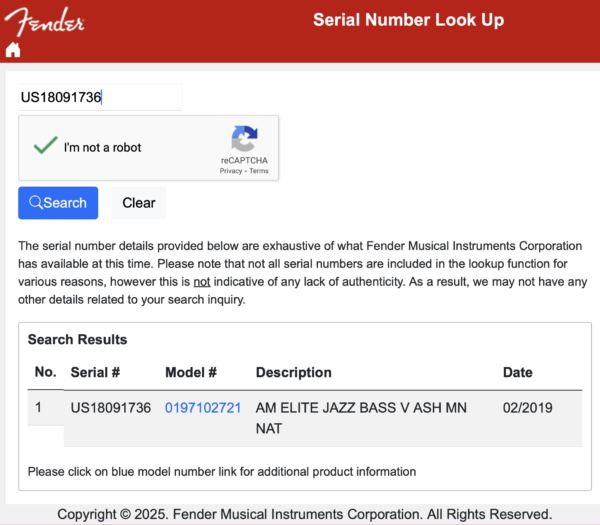Open reCAPTCHA Privacy link
Image resolution: width=600 pixels, height=525 pixels.
[231, 171]
